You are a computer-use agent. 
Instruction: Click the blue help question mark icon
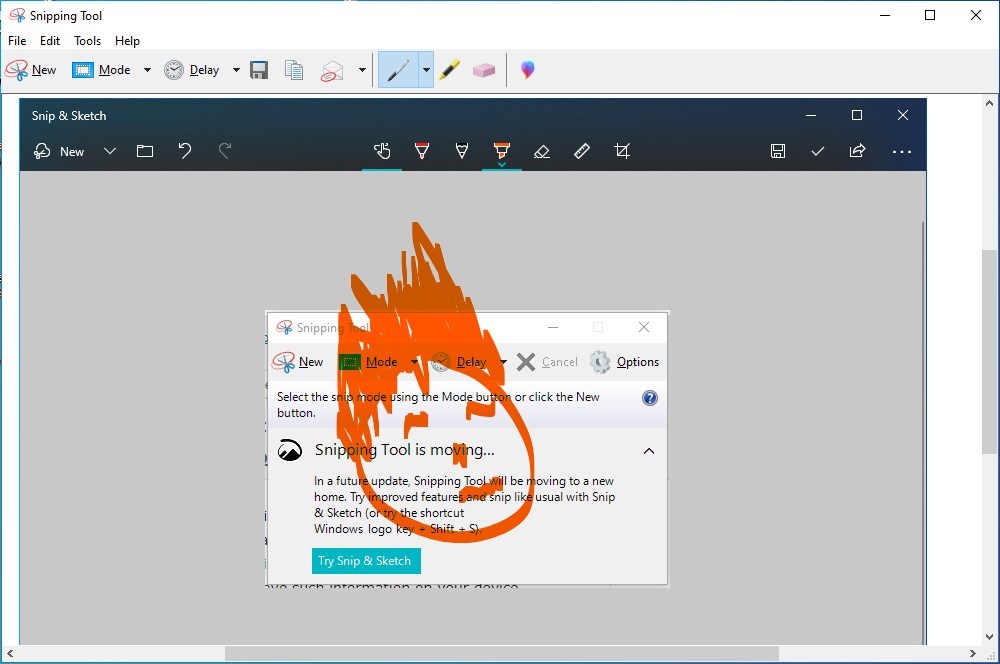pos(649,398)
